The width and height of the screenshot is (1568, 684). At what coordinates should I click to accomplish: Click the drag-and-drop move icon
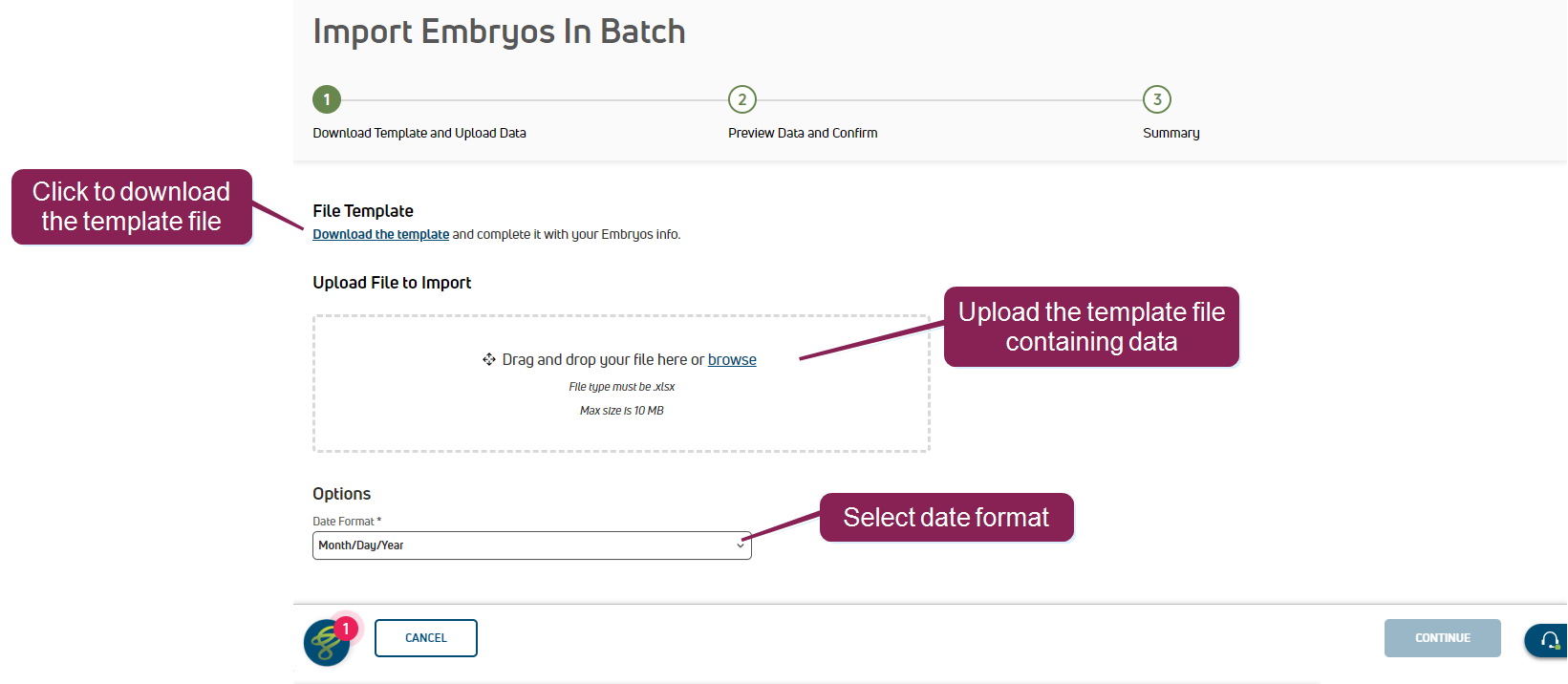[x=489, y=359]
